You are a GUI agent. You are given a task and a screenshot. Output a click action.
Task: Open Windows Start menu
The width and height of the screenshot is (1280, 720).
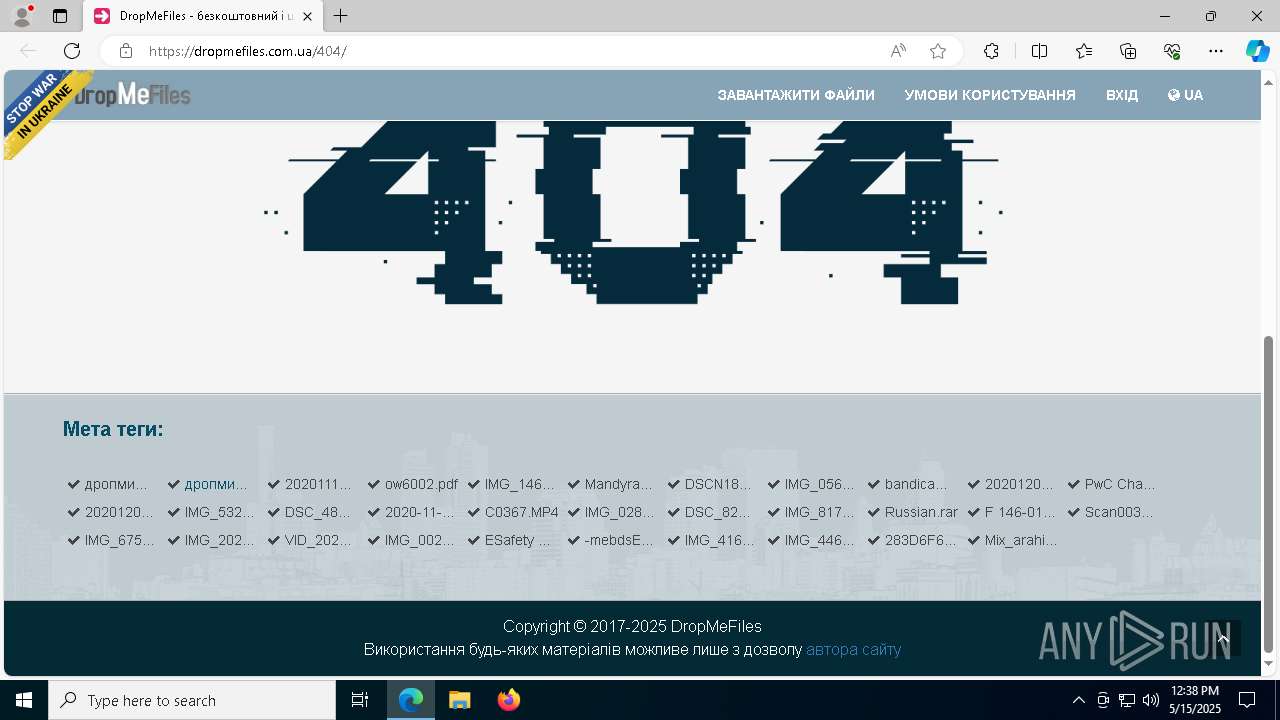[24, 700]
